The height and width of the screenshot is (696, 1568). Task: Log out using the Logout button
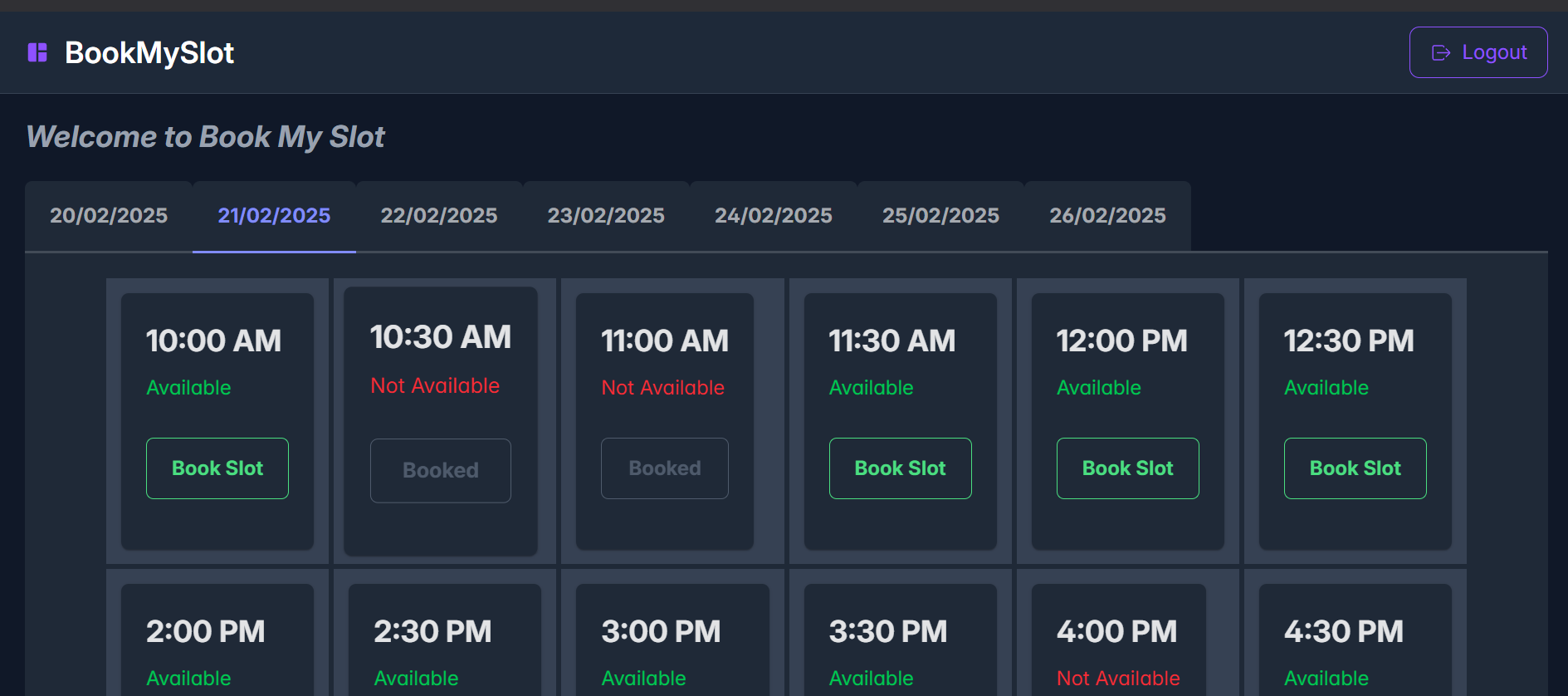click(1478, 52)
